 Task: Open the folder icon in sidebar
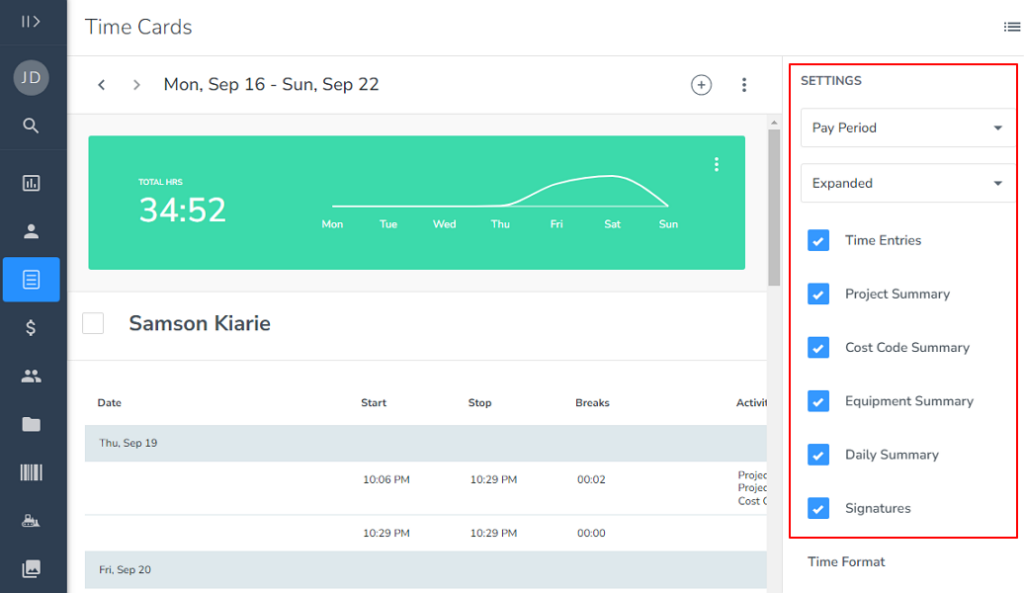coord(31,424)
